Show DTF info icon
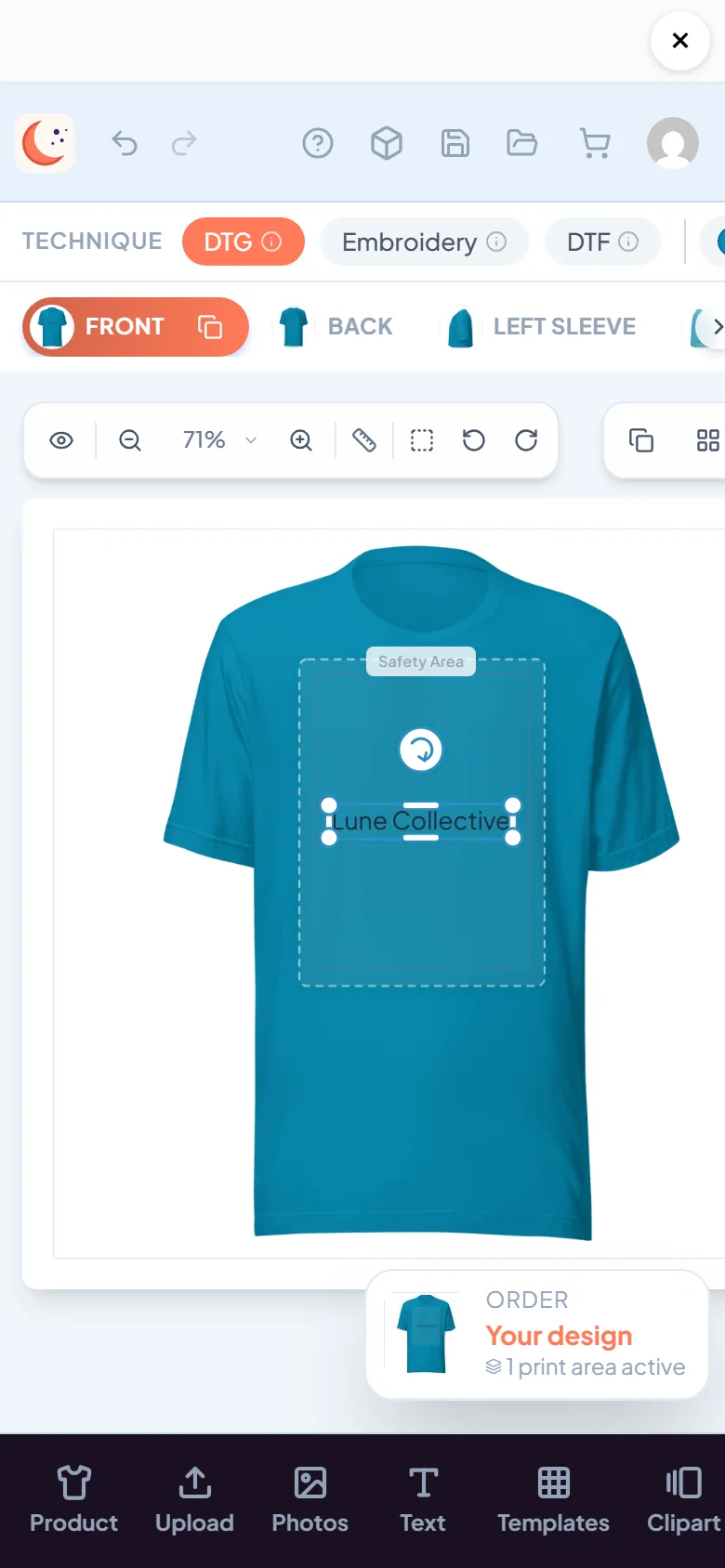The width and height of the screenshot is (725, 1568). tap(628, 242)
